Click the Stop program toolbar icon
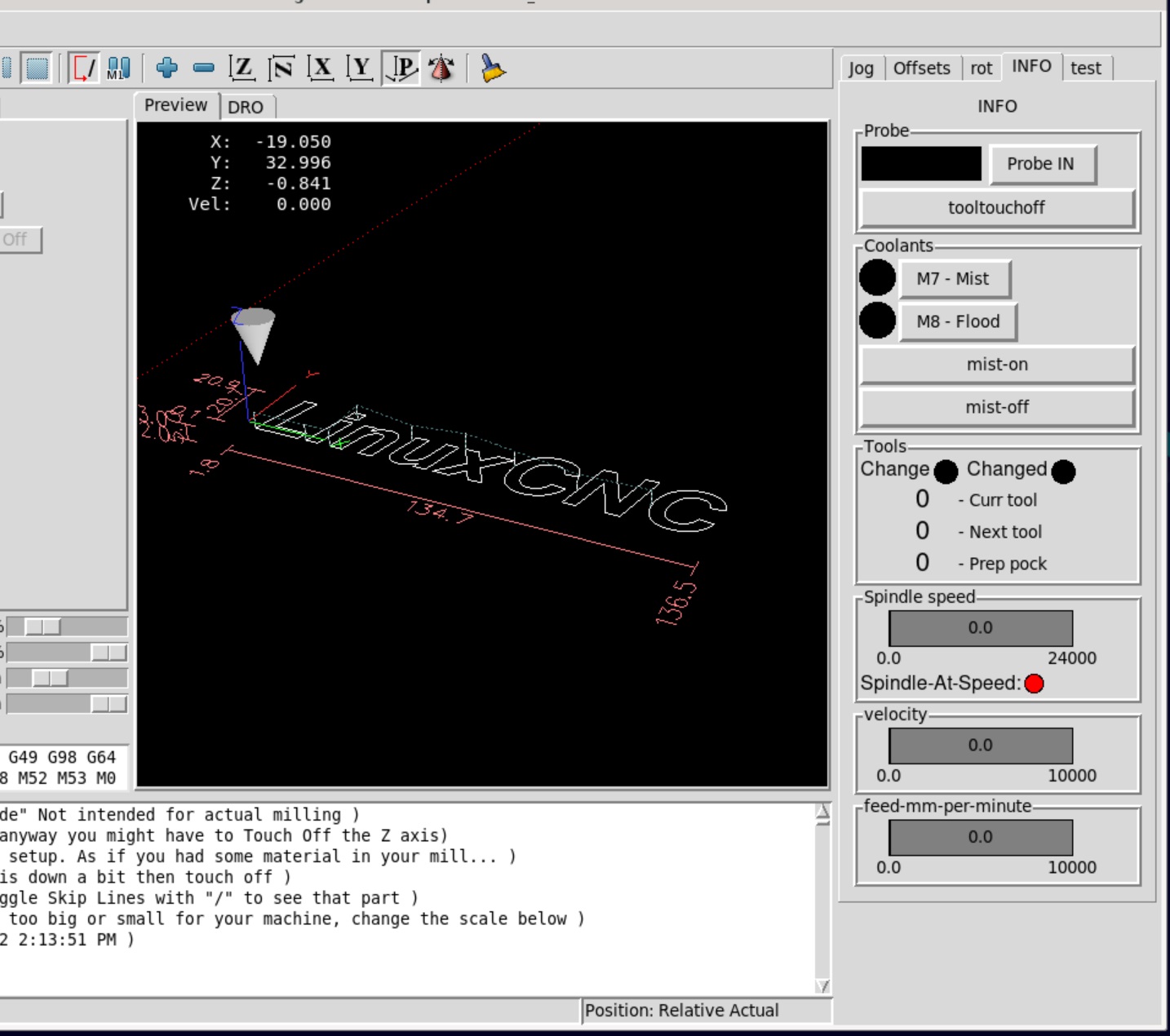 [37, 68]
